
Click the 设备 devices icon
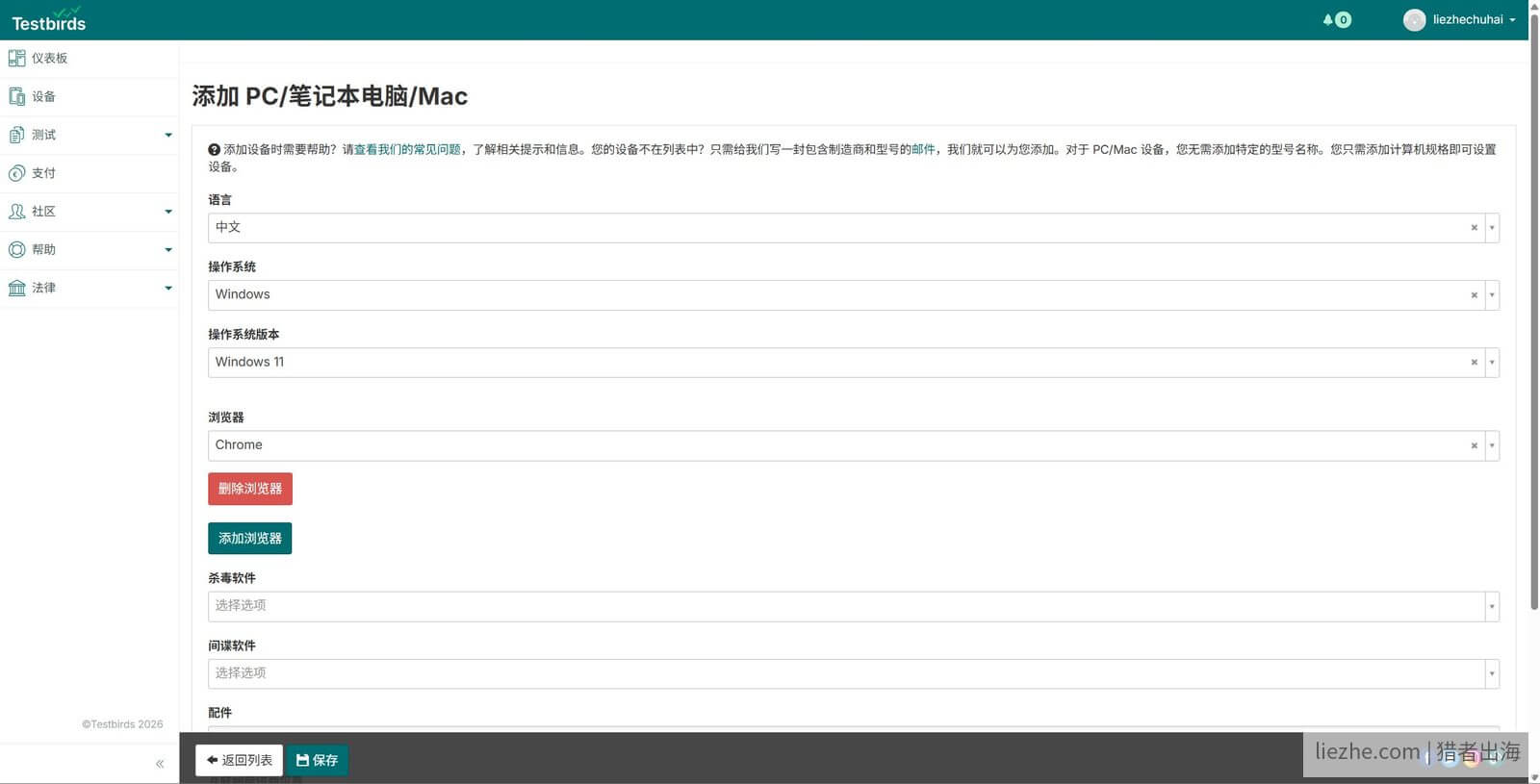[x=16, y=96]
